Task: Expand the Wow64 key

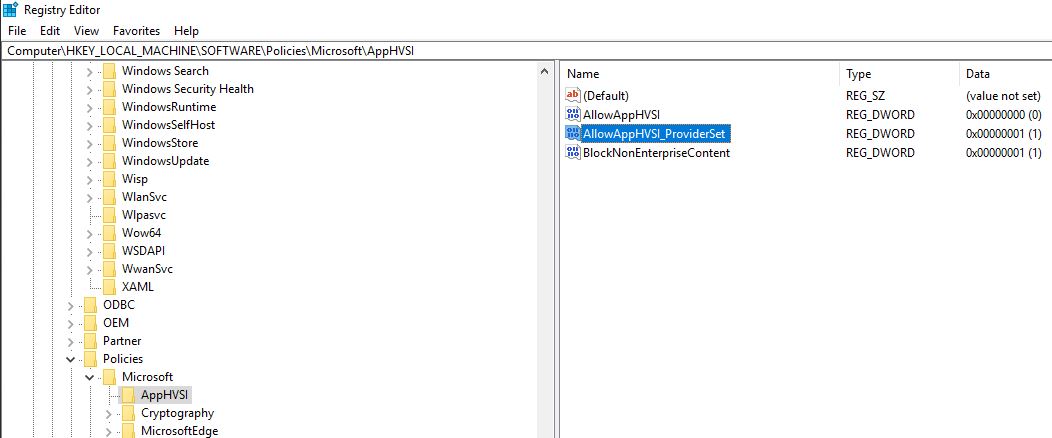Action: pyautogui.click(x=89, y=233)
